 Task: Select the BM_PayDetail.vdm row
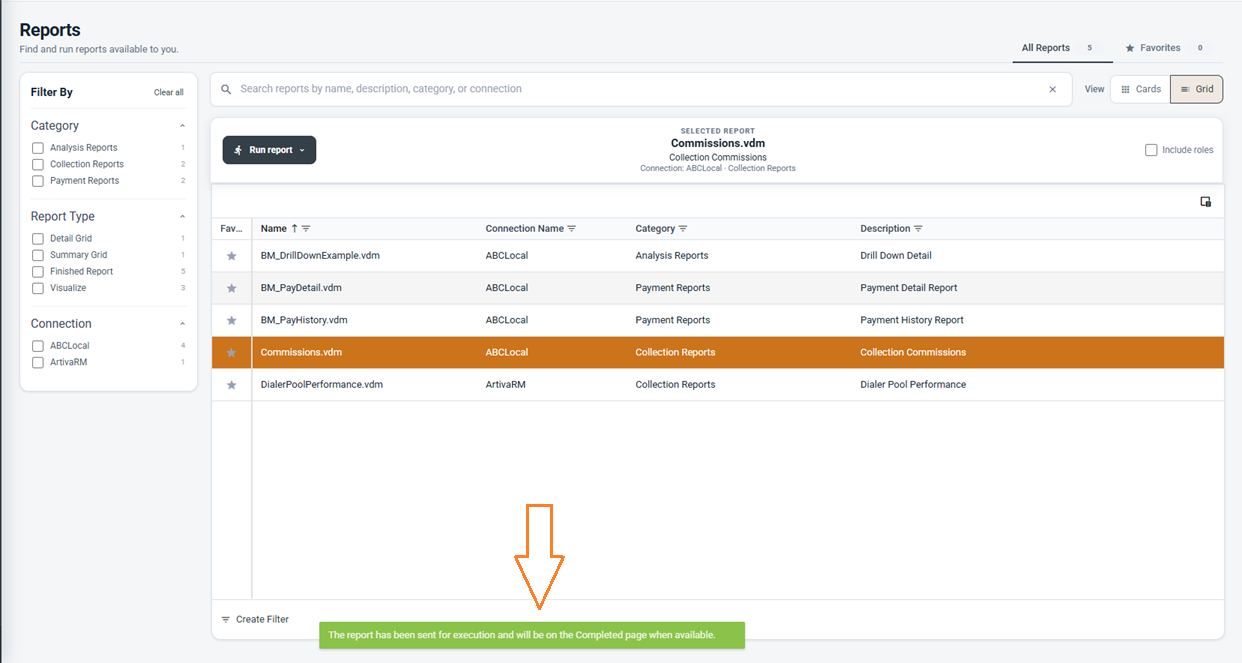coord(718,288)
